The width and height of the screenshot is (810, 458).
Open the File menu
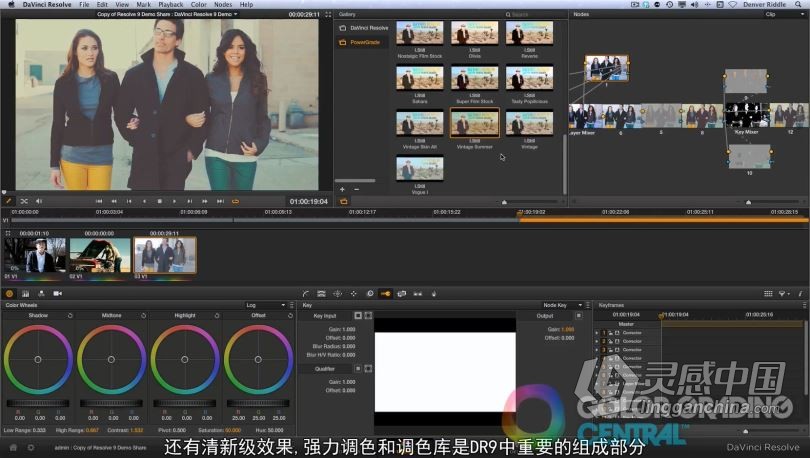84,5
